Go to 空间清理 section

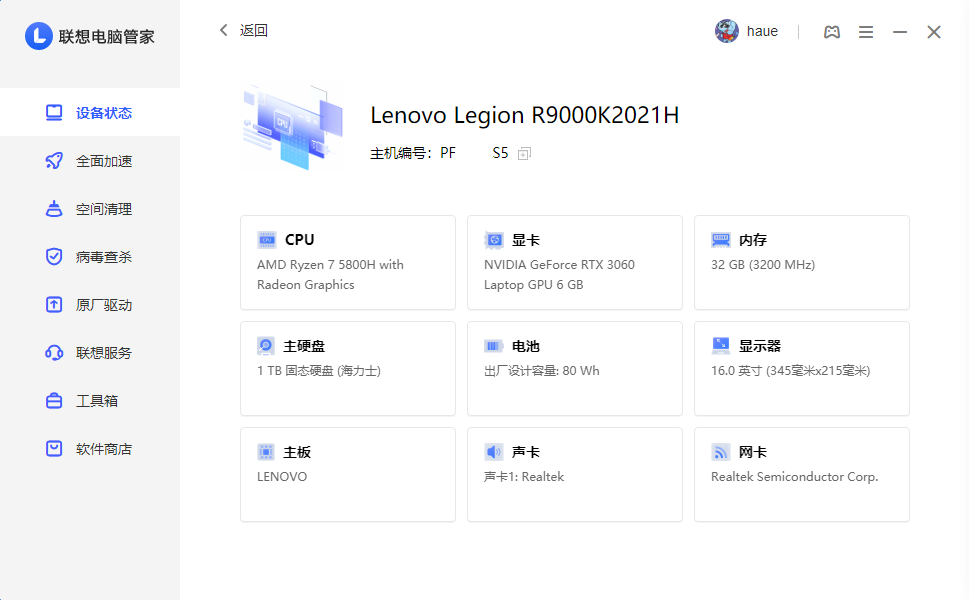90,209
